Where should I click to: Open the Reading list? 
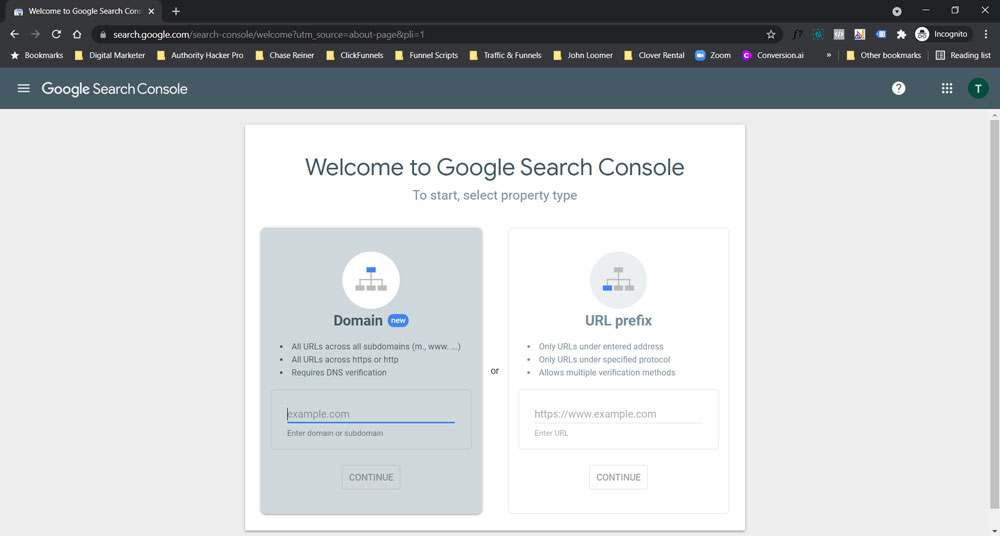963,56
